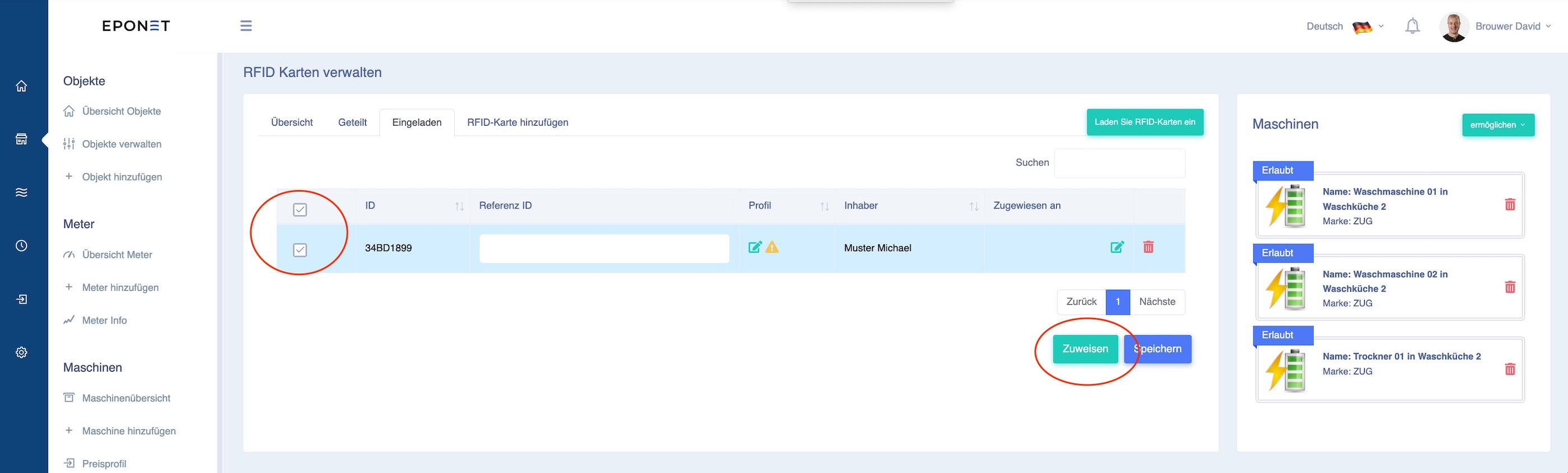The width and height of the screenshot is (1568, 473).
Task: Edit the Zugewiesen an field of 34BD1899
Action: pyautogui.click(x=1117, y=247)
